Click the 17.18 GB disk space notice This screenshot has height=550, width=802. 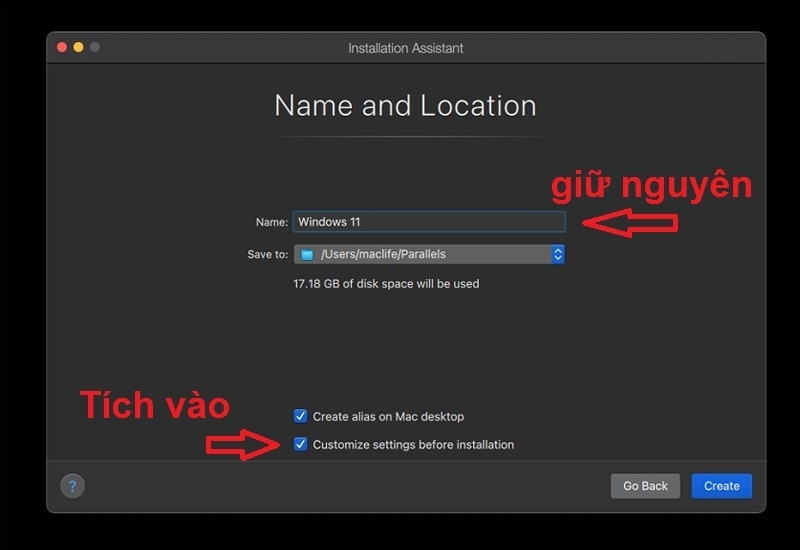tap(386, 284)
